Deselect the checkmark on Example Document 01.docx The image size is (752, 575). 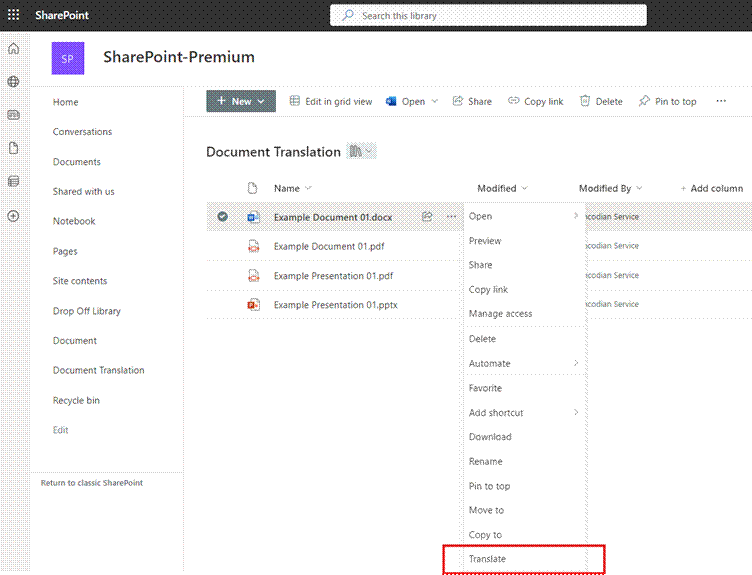pos(222,216)
